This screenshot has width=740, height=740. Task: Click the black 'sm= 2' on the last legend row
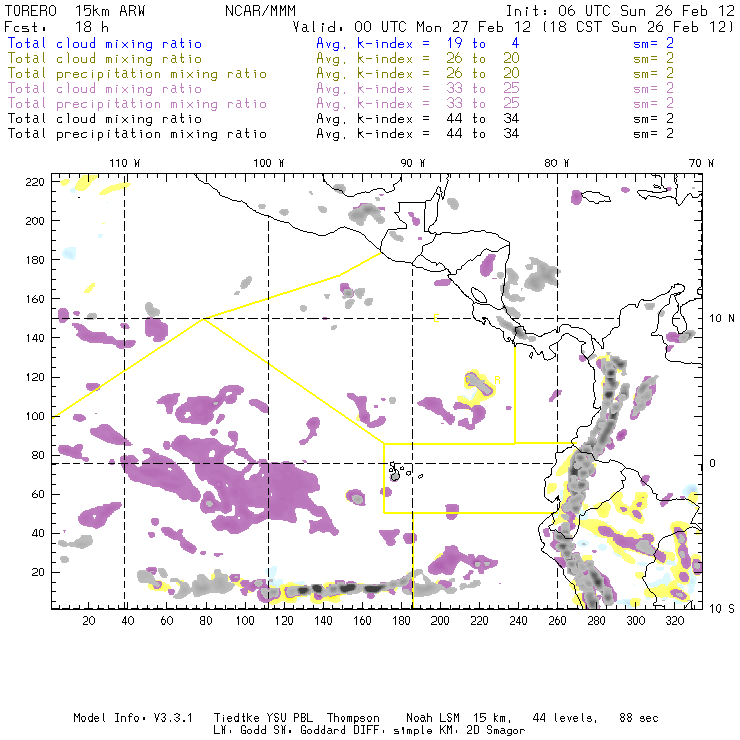click(653, 134)
